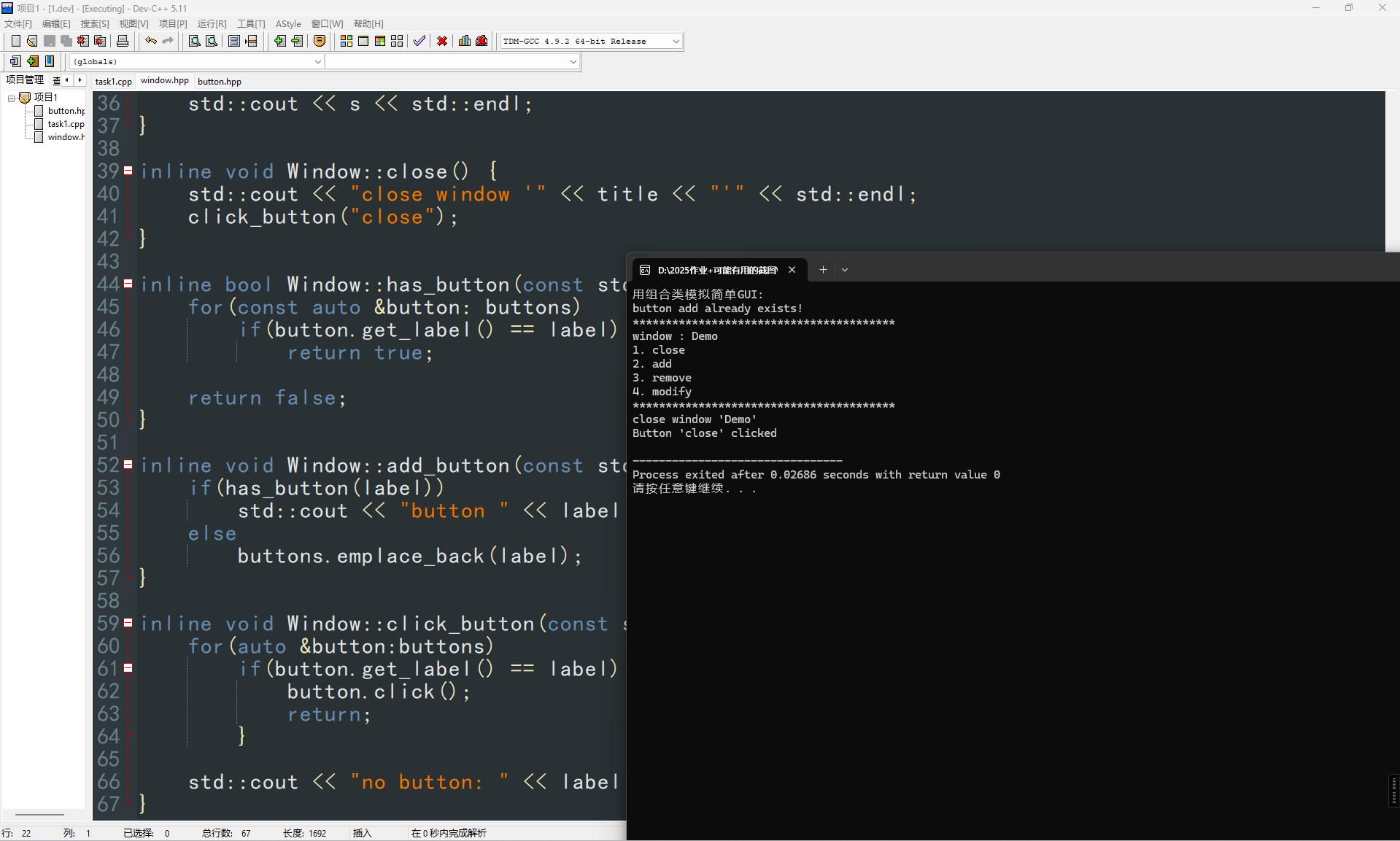Click the green arrow insert icon on second toolbar
This screenshot has width=1400, height=841.
[x=33, y=61]
